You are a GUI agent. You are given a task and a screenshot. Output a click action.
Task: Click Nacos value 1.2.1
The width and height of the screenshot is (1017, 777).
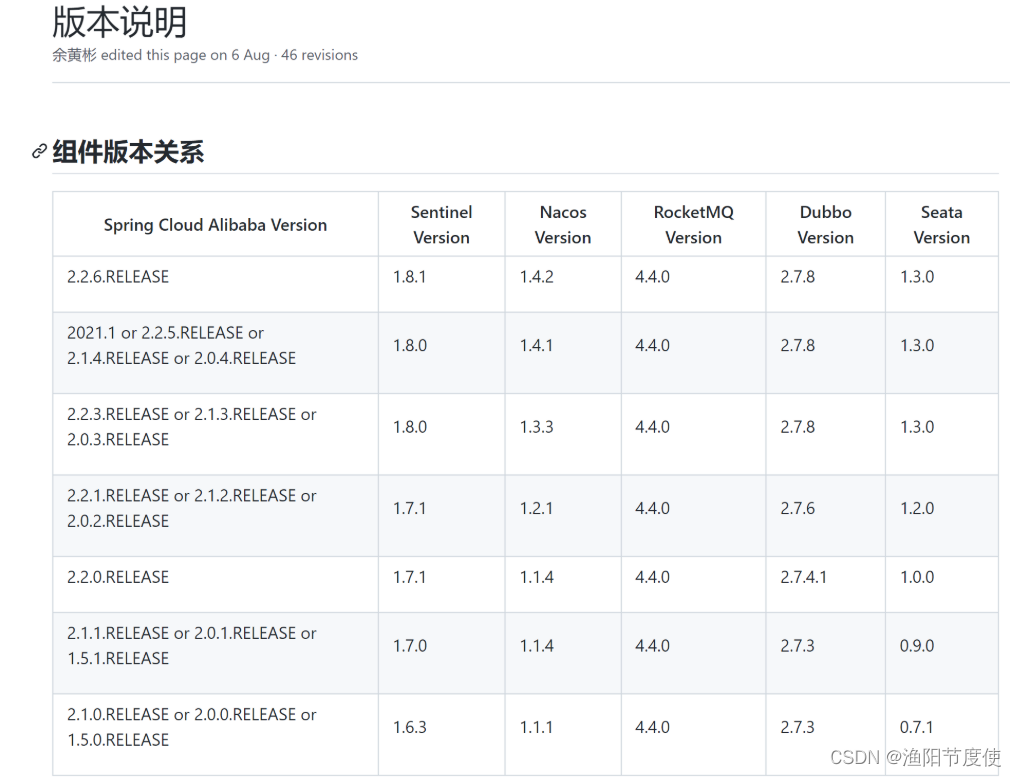coord(536,508)
